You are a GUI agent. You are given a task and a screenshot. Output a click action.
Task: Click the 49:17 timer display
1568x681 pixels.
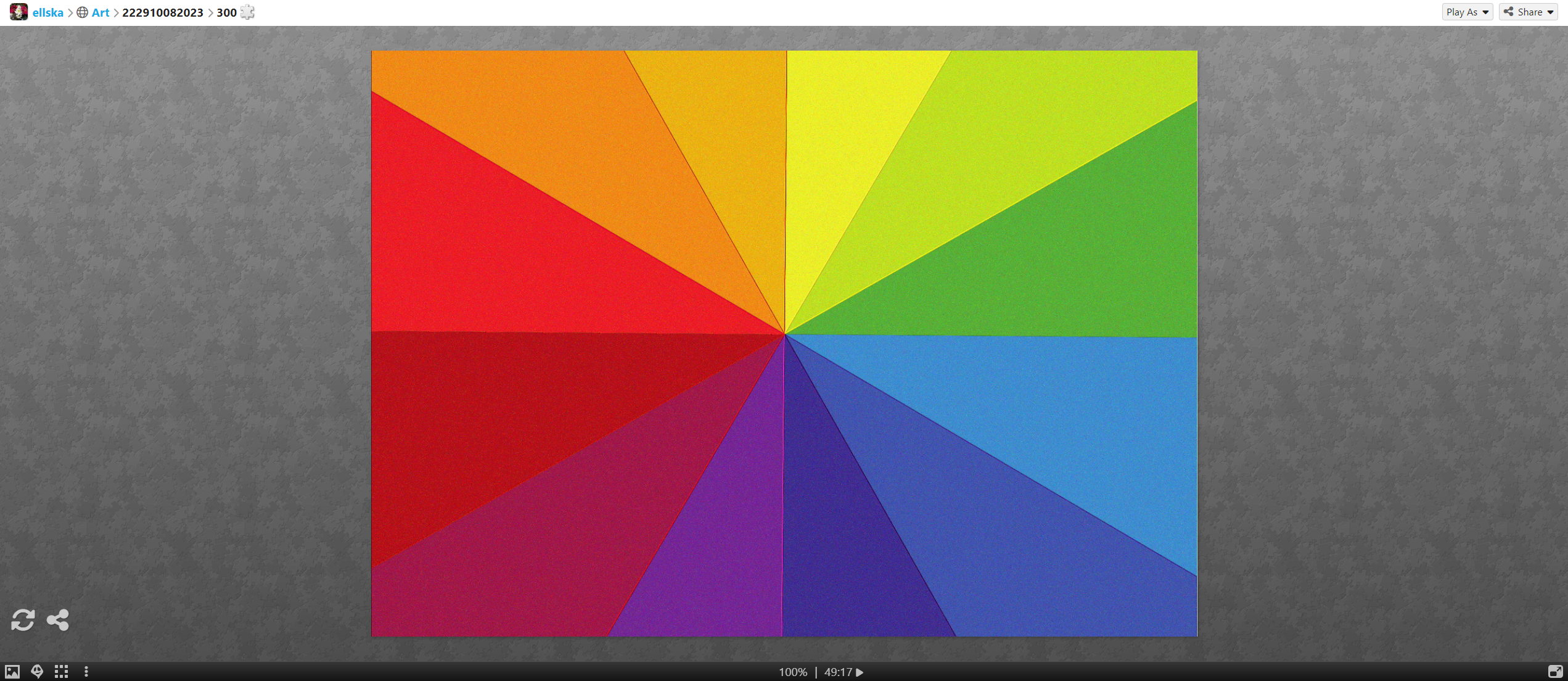[x=837, y=672]
